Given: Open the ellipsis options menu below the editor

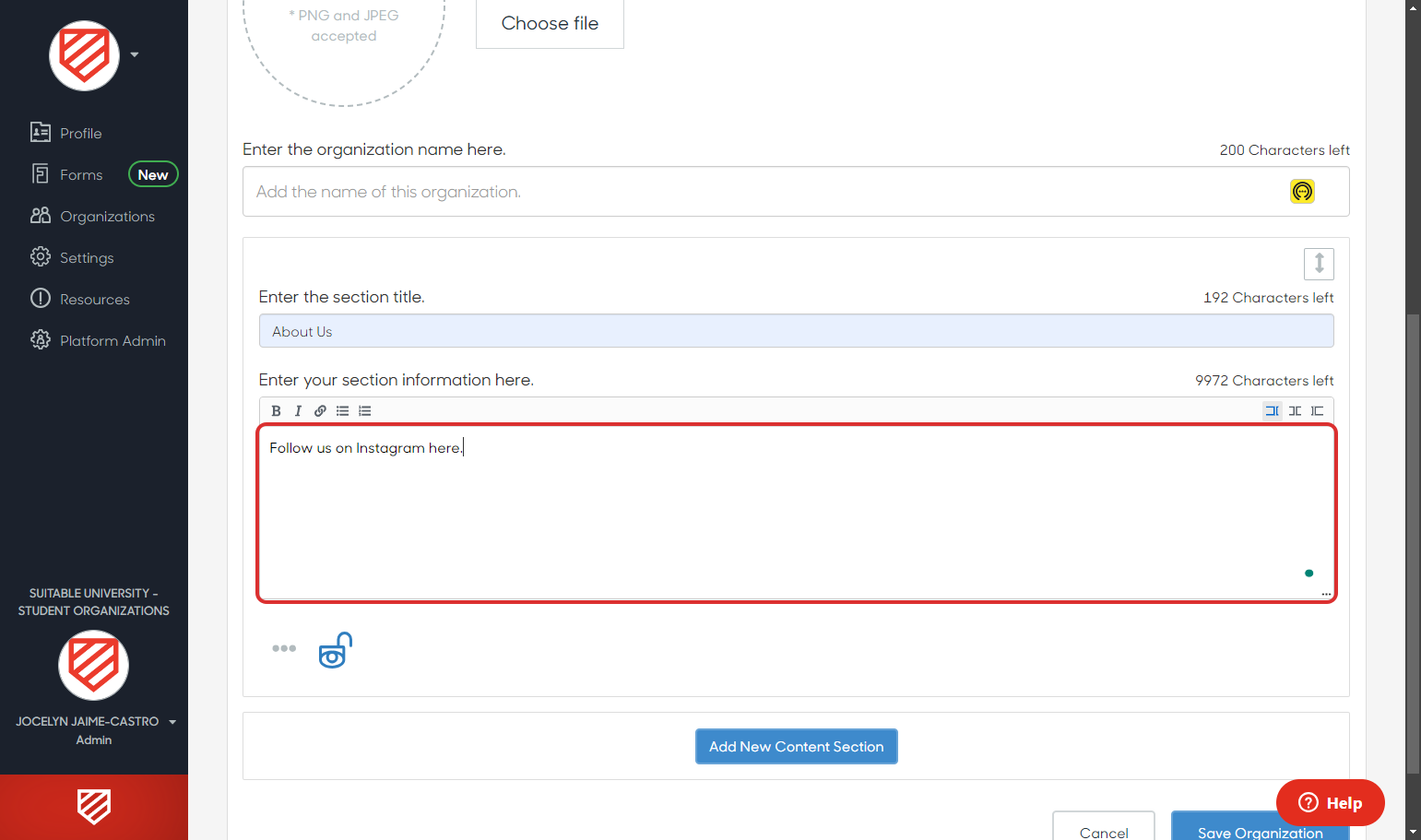Looking at the screenshot, I should click(x=283, y=648).
